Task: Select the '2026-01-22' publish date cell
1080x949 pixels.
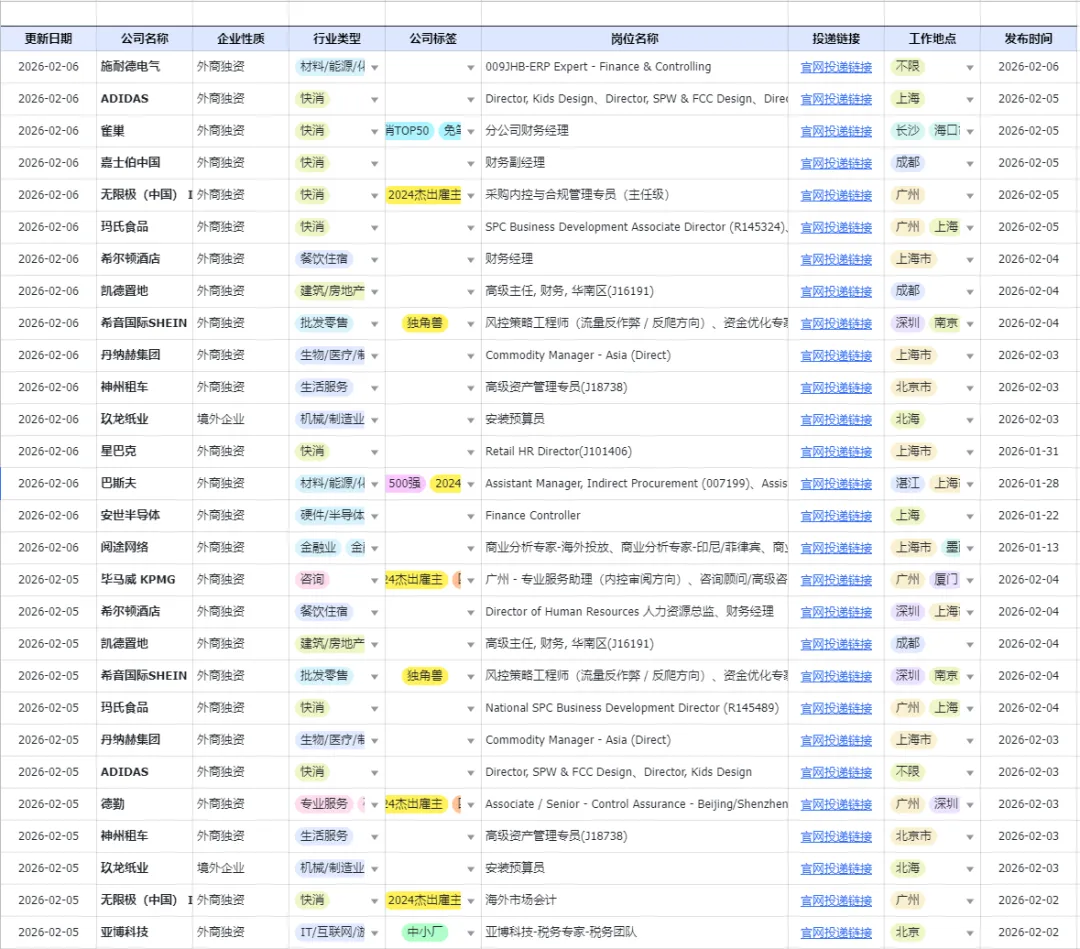Action: coord(1028,516)
